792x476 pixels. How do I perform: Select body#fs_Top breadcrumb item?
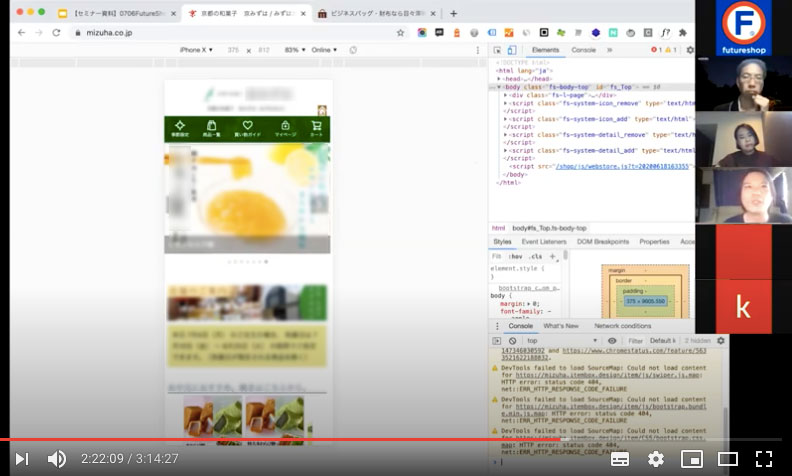(x=550, y=228)
